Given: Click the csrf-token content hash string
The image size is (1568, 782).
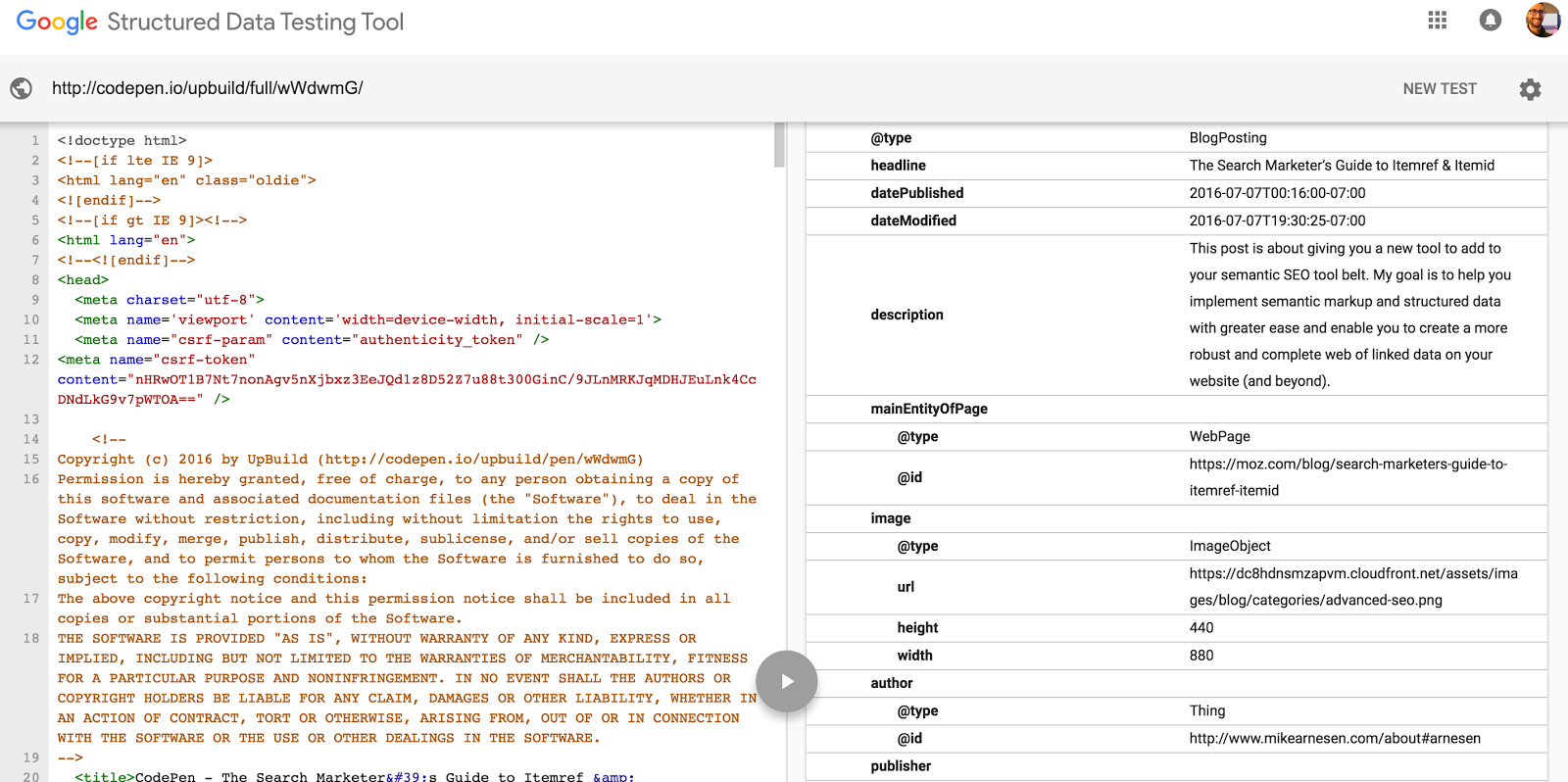Looking at the screenshot, I should (x=407, y=389).
